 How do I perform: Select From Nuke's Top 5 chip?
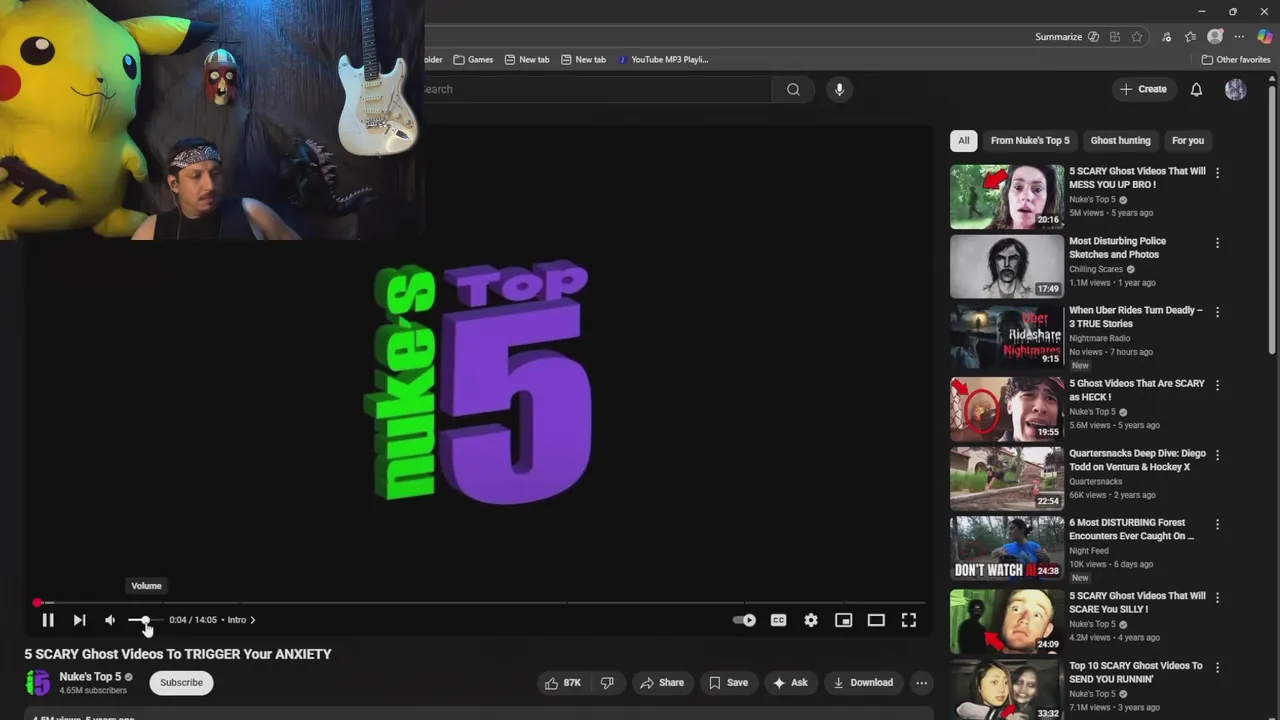[x=1030, y=141]
